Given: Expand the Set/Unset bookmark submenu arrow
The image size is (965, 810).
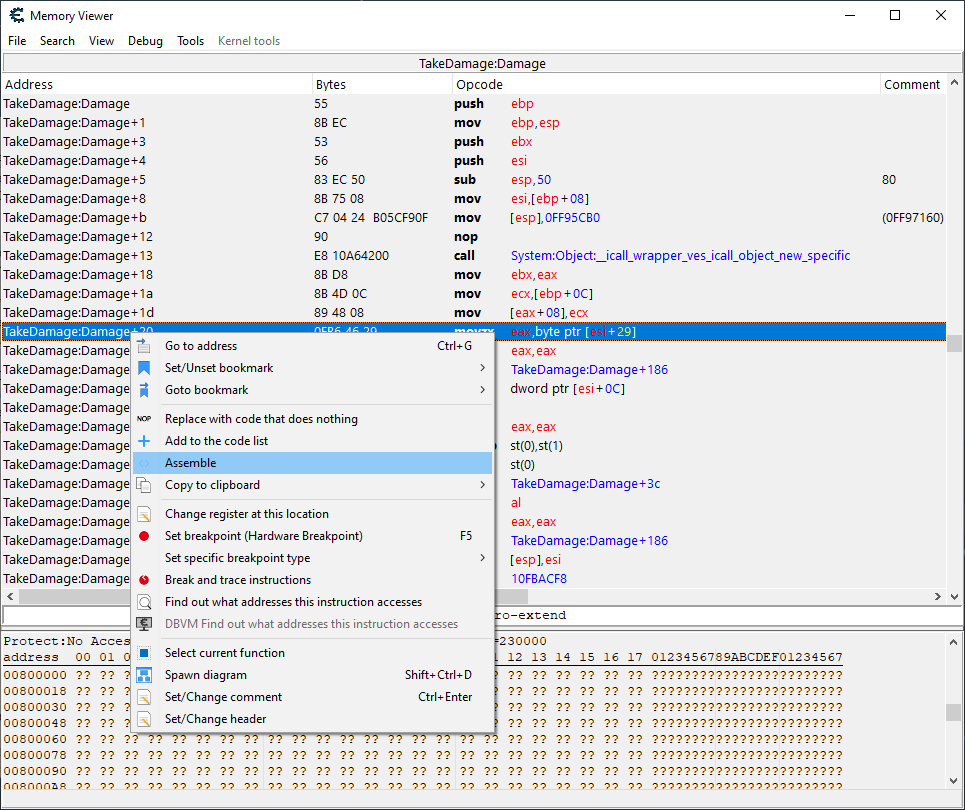Looking at the screenshot, I should [482, 368].
